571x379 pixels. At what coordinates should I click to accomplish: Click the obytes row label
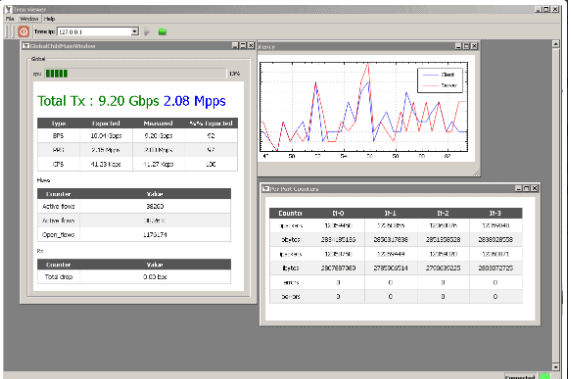(x=291, y=240)
